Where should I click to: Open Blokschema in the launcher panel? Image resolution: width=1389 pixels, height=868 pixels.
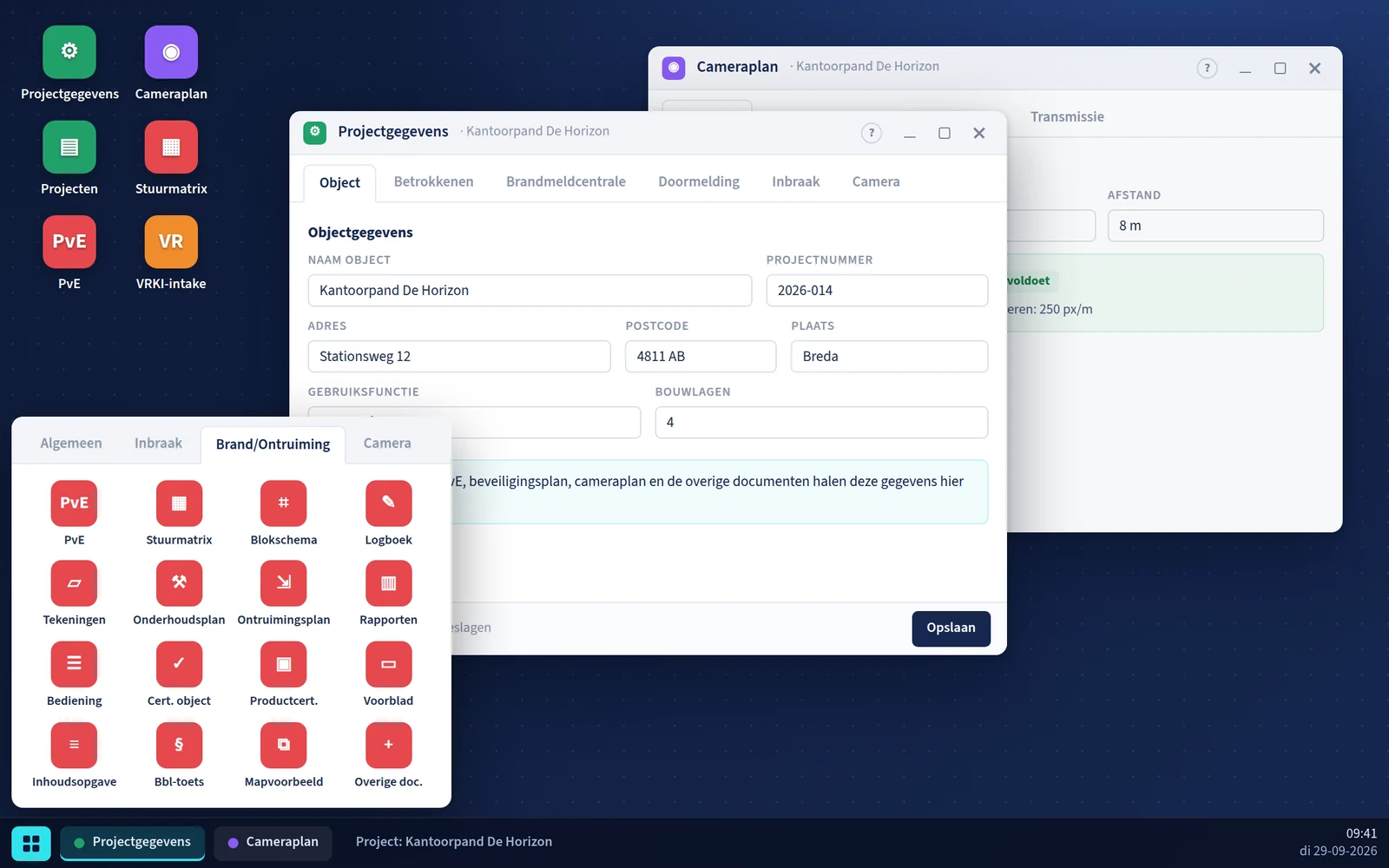(284, 514)
